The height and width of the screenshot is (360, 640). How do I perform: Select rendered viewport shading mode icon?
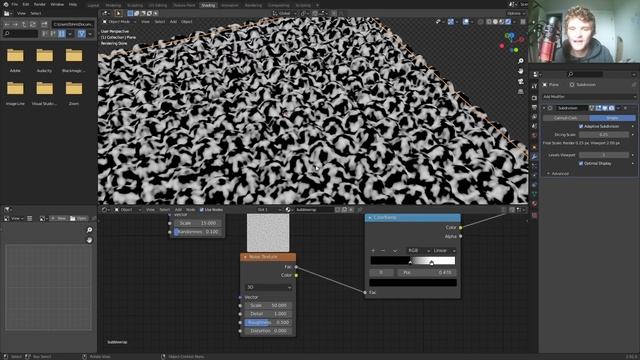tap(509, 22)
